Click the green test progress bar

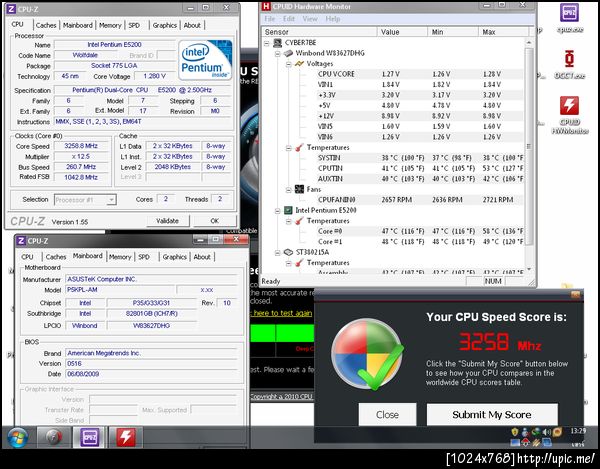point(282,334)
